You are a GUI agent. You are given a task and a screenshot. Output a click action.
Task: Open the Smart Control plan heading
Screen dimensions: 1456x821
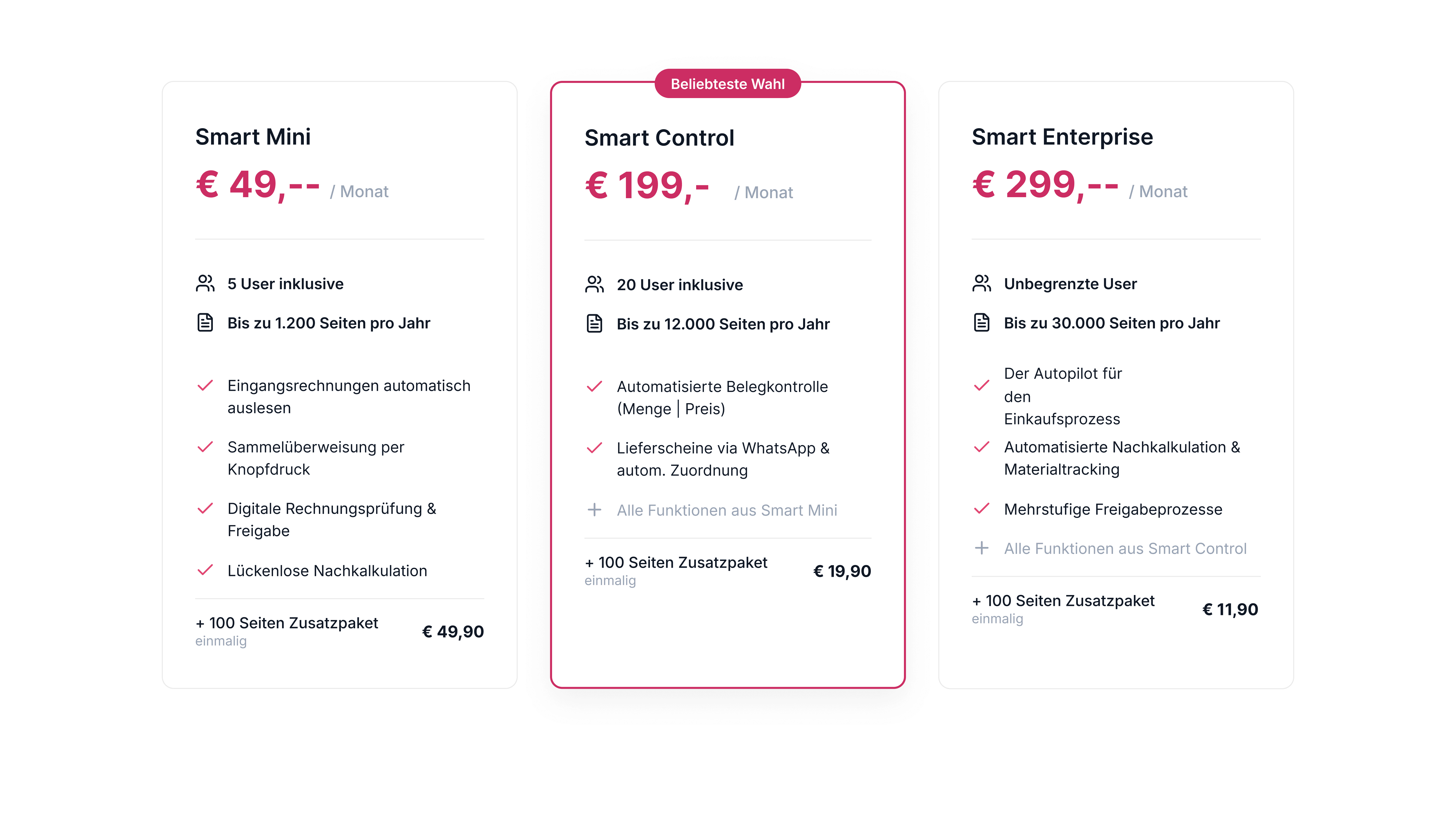coord(659,138)
